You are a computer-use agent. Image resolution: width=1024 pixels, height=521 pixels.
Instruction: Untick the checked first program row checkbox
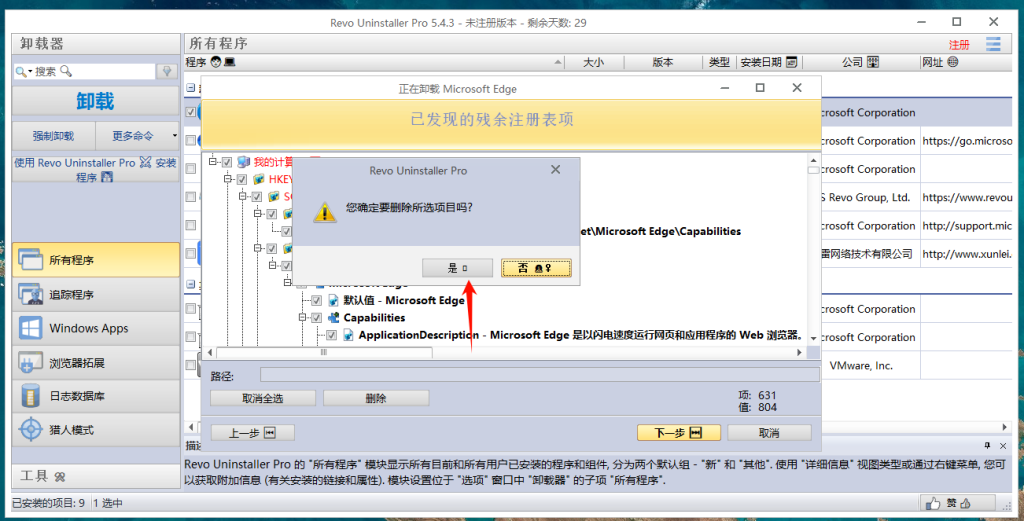[191, 112]
